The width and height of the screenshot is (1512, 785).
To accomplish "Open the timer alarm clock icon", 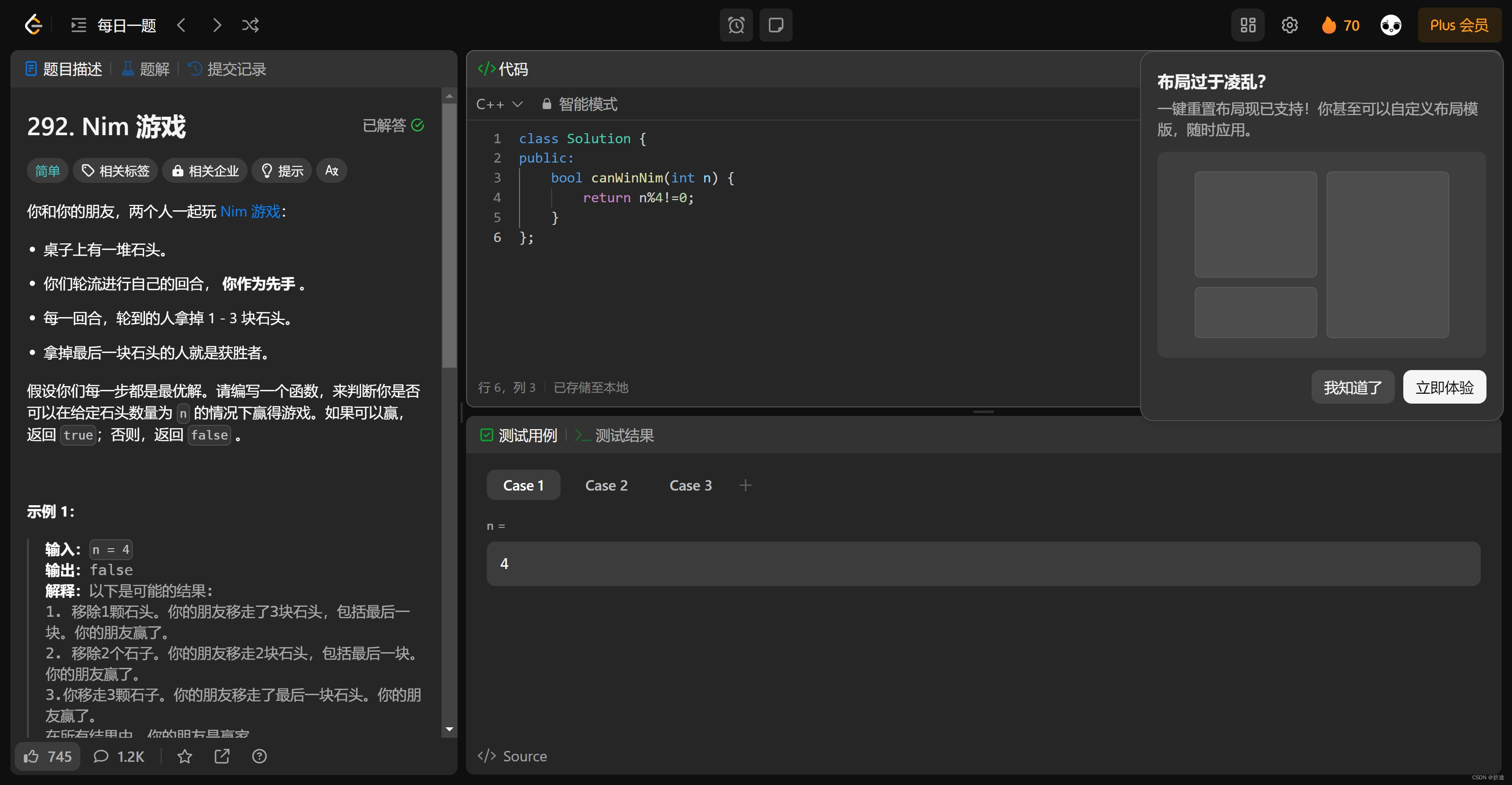I will pos(735,25).
